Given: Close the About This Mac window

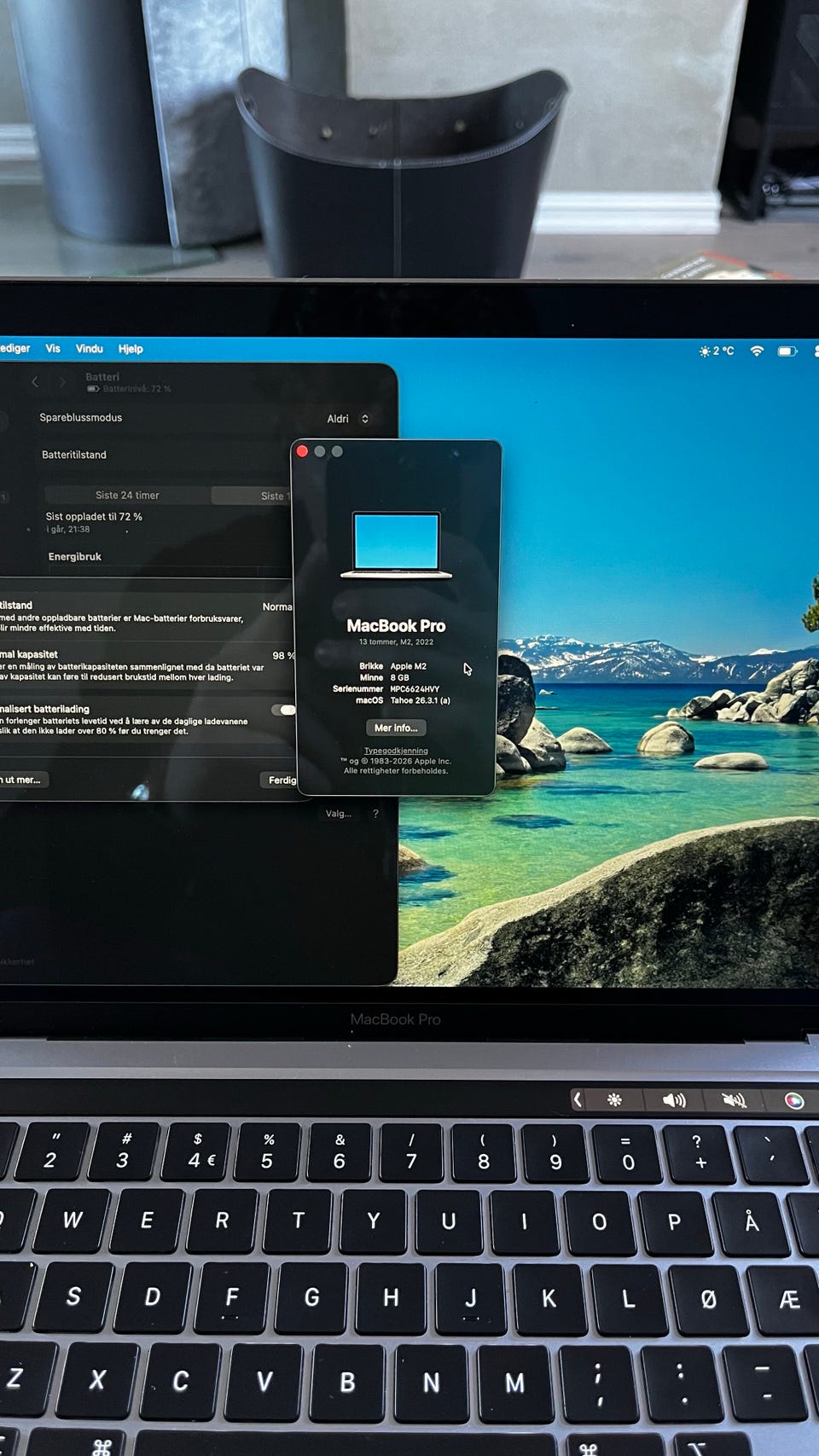Looking at the screenshot, I should (302, 451).
